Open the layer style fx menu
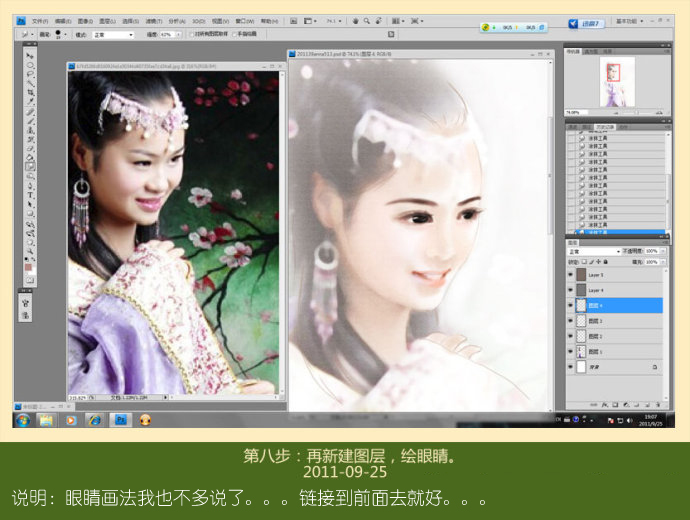The height and width of the screenshot is (520, 690). coord(605,405)
